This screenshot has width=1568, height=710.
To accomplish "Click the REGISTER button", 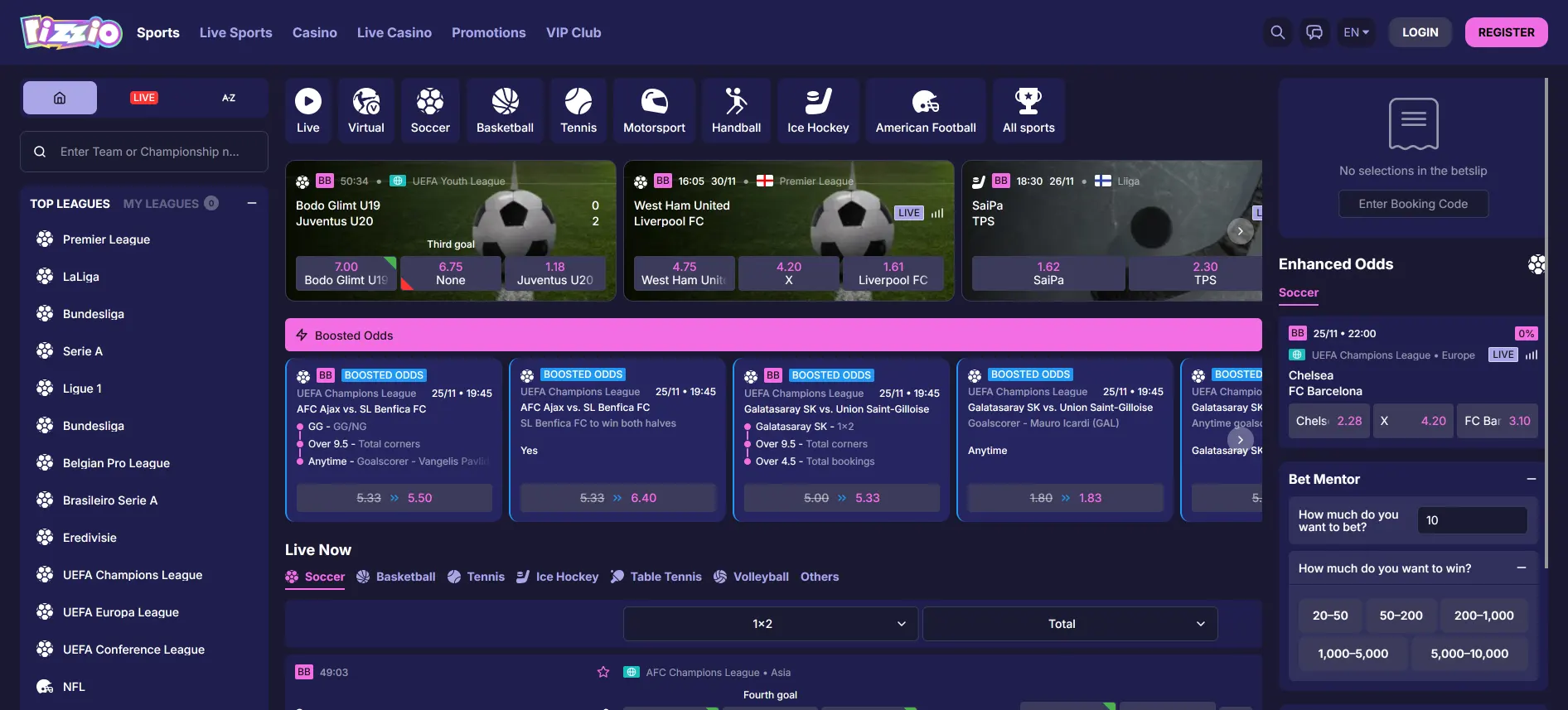I will tap(1506, 32).
